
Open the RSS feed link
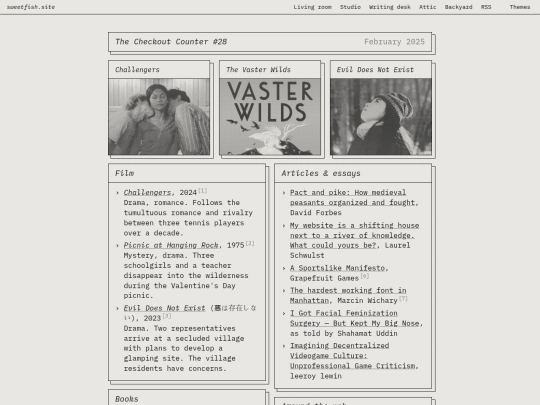[x=486, y=7]
